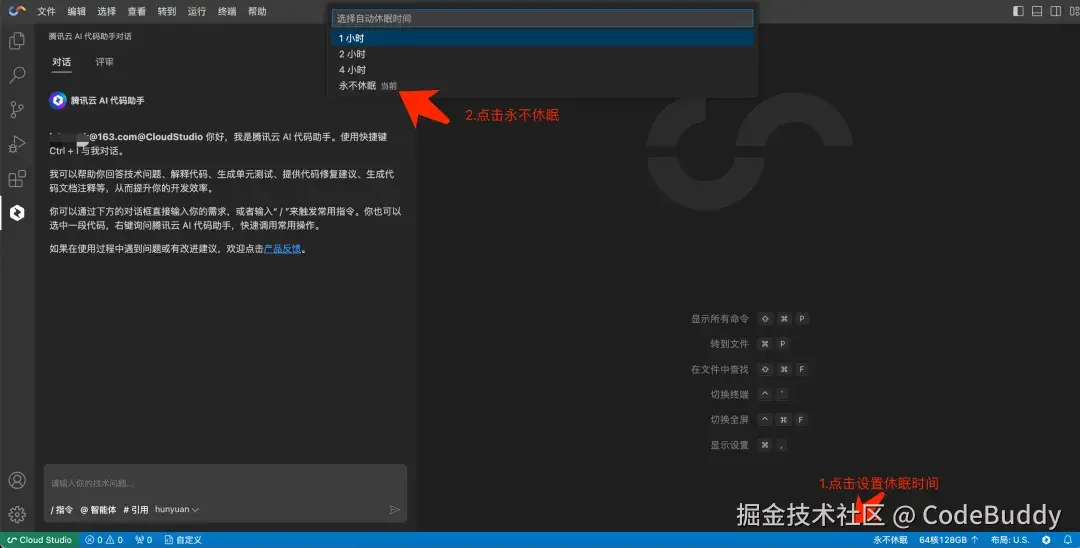The height and width of the screenshot is (548, 1080).
Task: Click the 腾讯云 AI 代码助手 avatar icon
Action: click(x=58, y=101)
